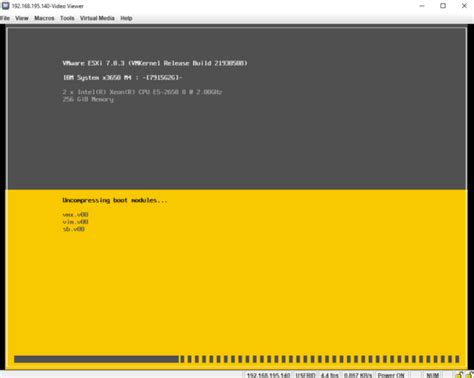Click the NUM lock status indicator
The width and height of the screenshot is (474, 378).
click(x=432, y=375)
